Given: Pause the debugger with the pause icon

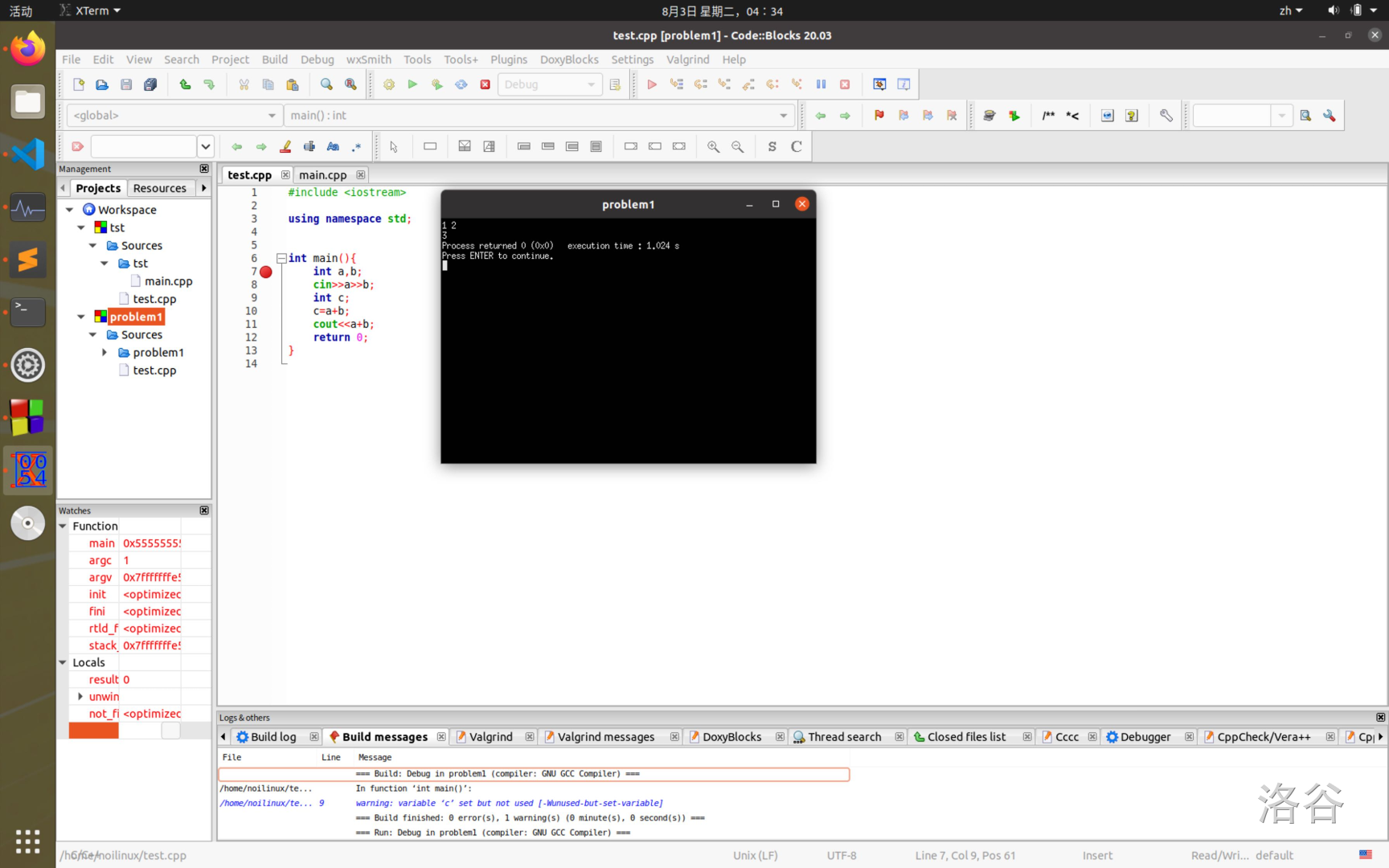Looking at the screenshot, I should click(821, 84).
